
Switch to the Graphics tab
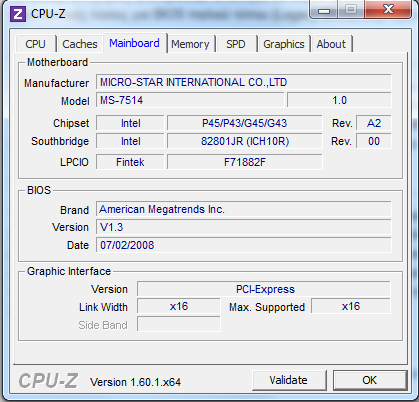(x=284, y=44)
